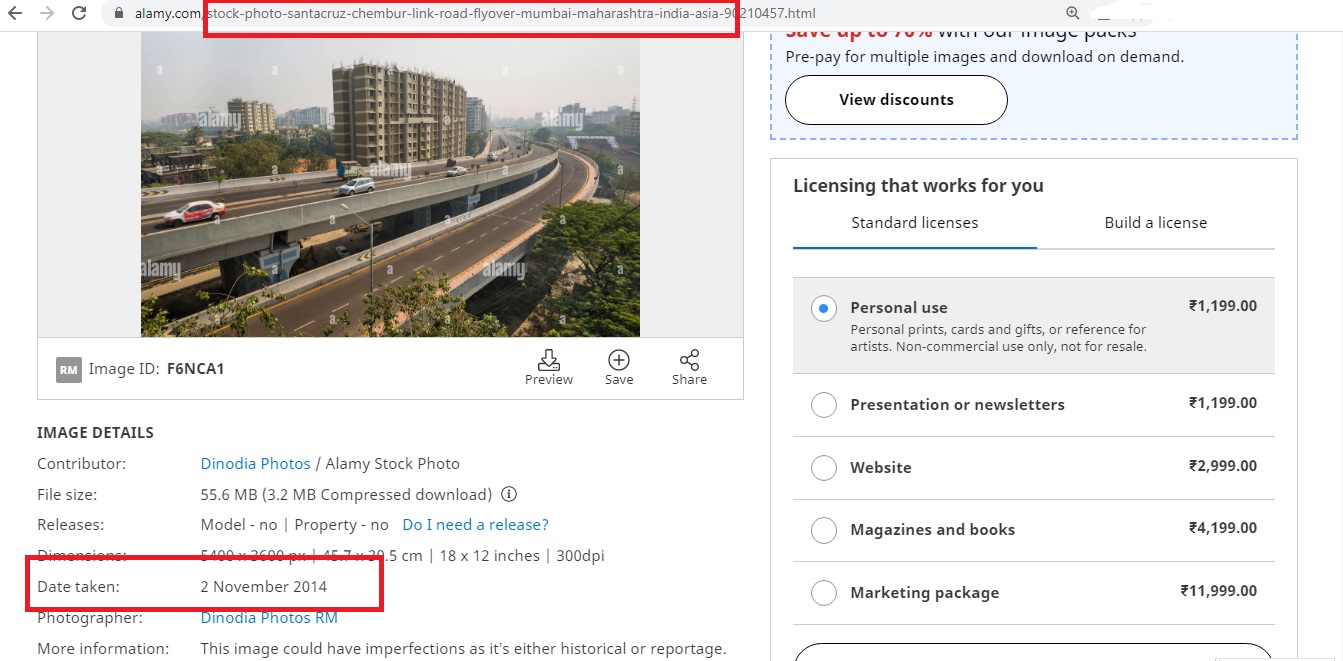
Task: Open 'Do I need a release?' link
Action: point(475,525)
